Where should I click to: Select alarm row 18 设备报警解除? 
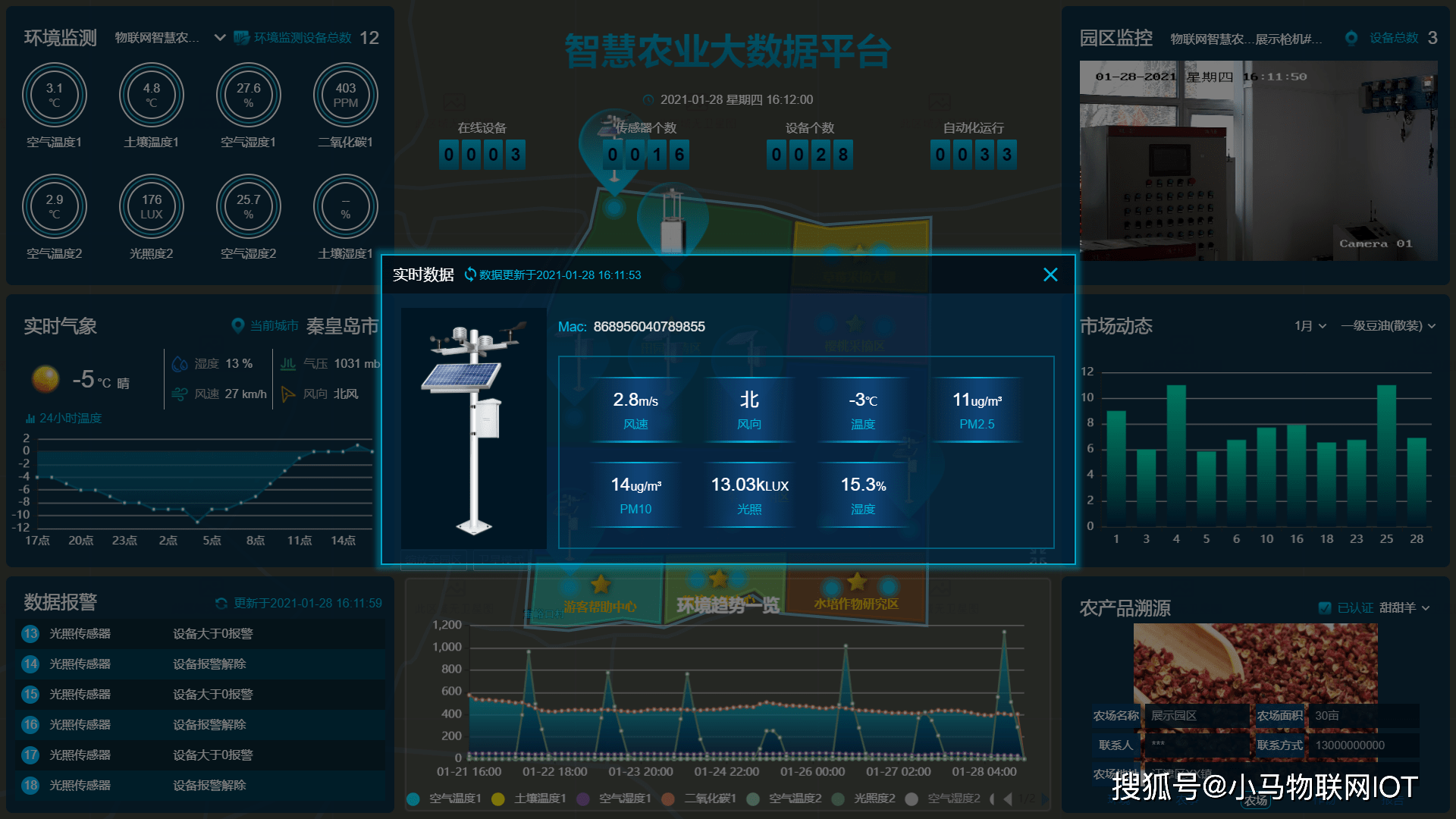(x=200, y=786)
